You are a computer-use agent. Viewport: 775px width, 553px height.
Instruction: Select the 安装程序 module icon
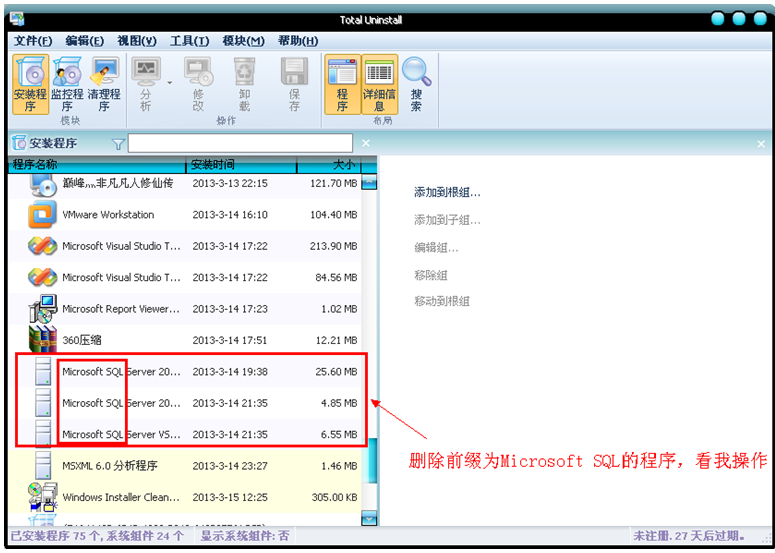point(31,85)
